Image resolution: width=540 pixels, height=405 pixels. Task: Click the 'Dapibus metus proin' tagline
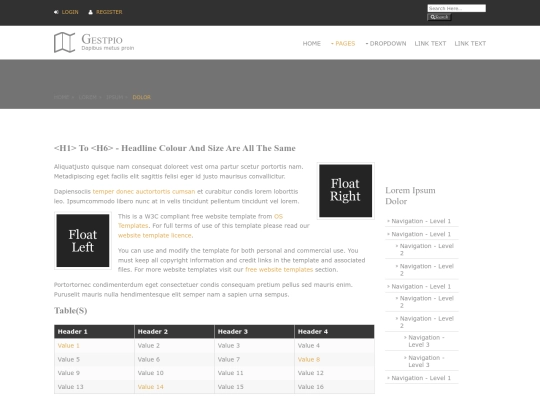click(x=108, y=48)
